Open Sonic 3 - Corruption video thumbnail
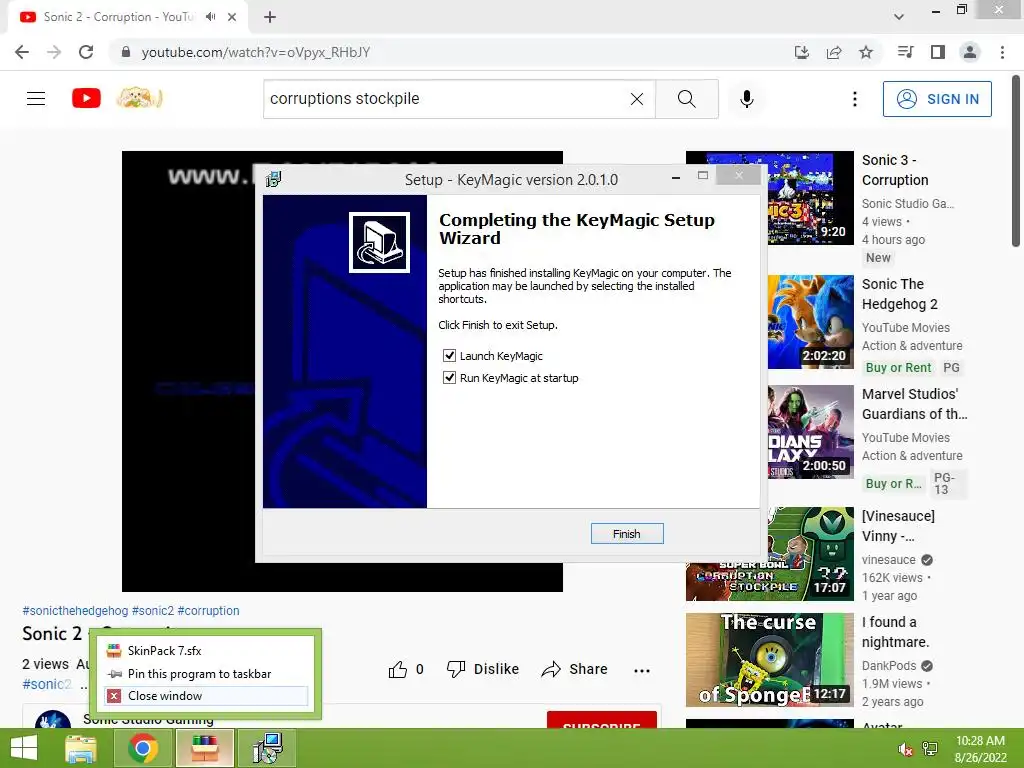1024x768 pixels. tap(810, 198)
